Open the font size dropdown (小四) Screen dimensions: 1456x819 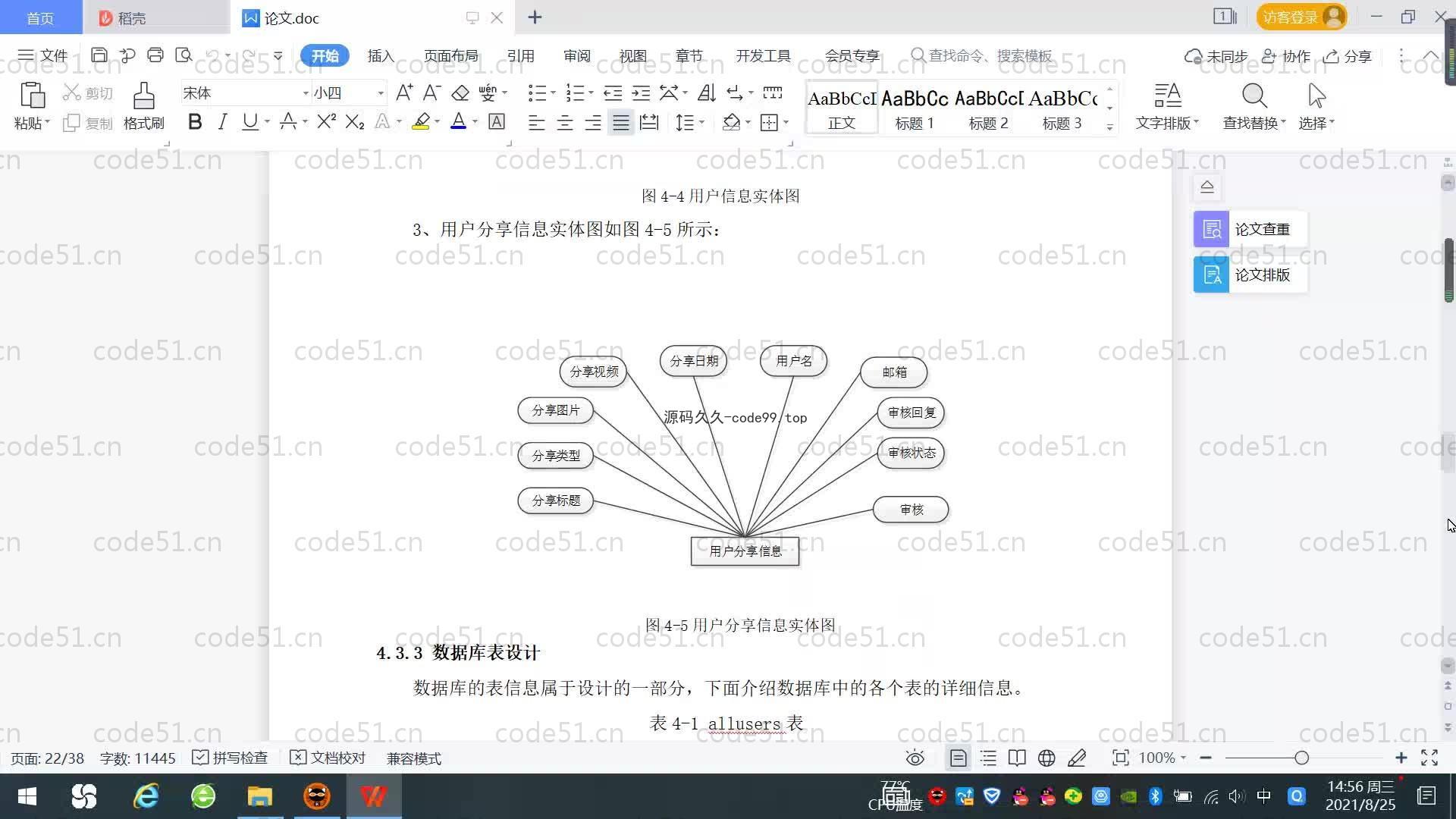(x=381, y=93)
